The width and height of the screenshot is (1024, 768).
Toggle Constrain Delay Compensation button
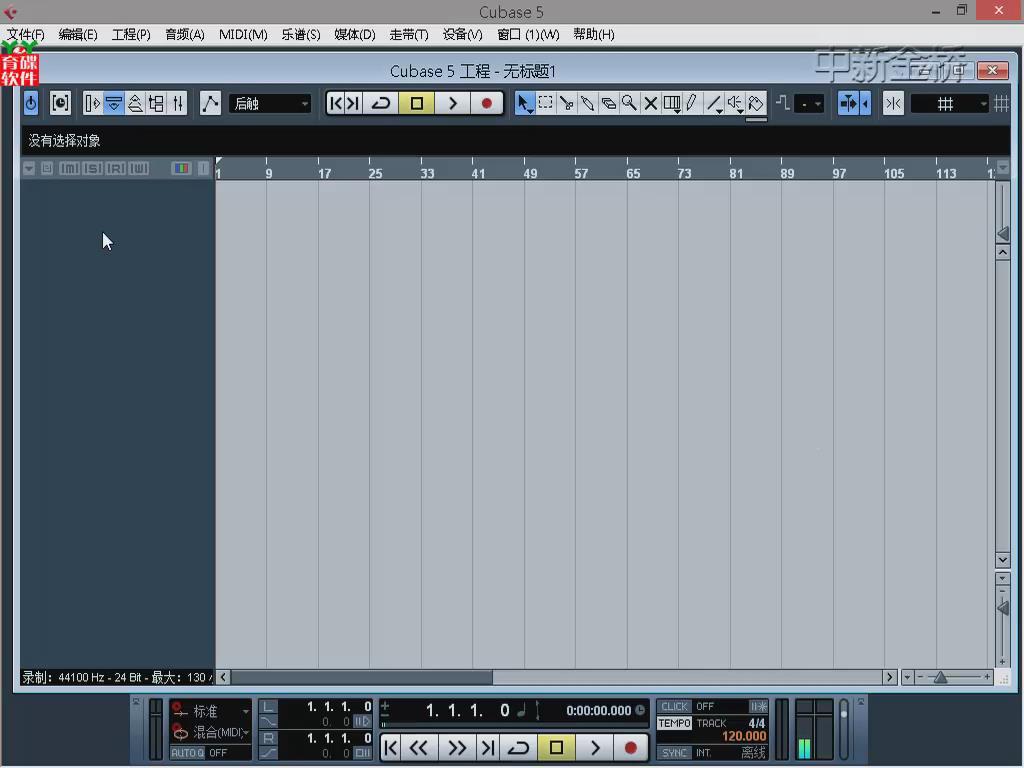click(x=59, y=103)
